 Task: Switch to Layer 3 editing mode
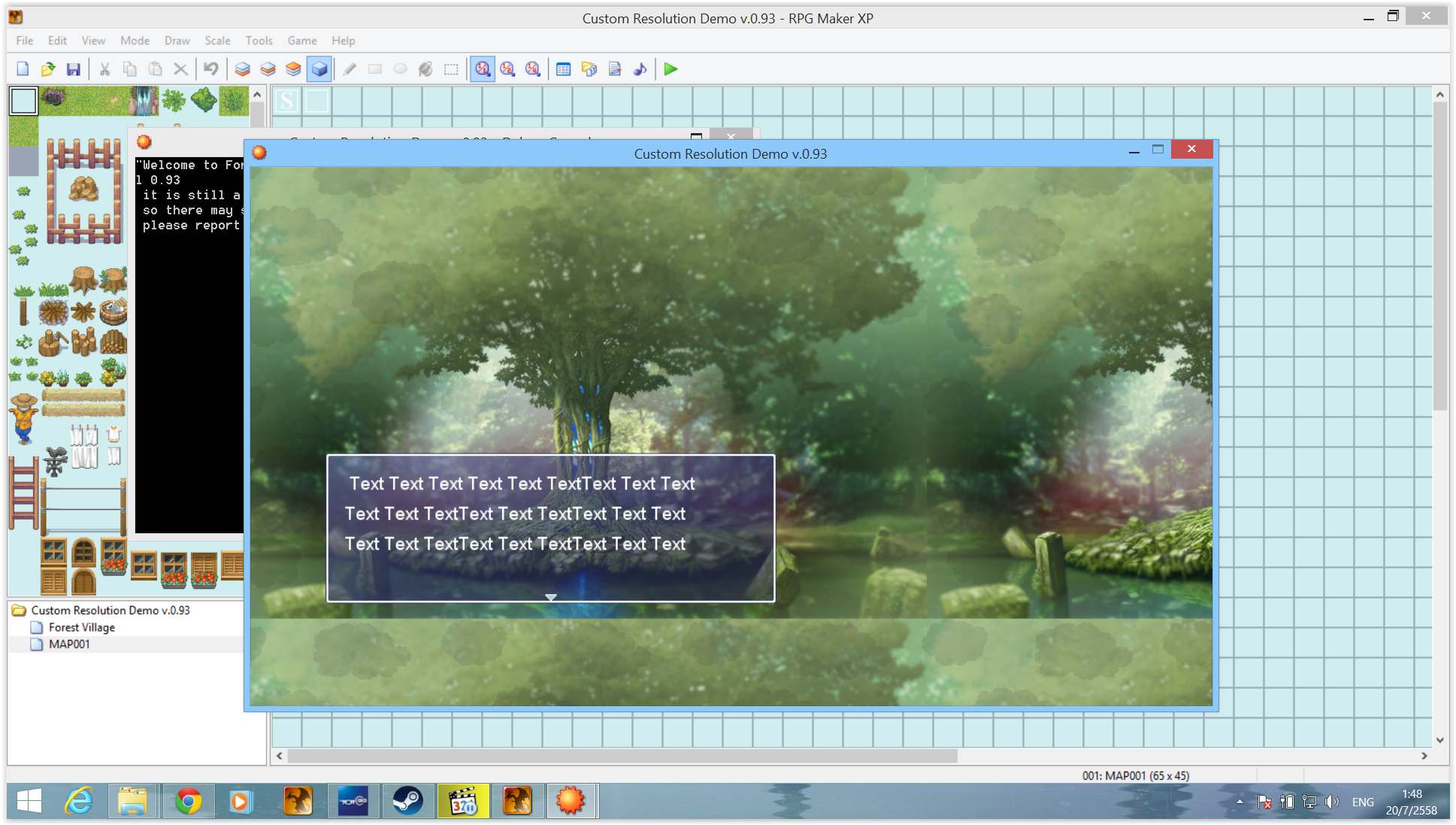click(293, 69)
